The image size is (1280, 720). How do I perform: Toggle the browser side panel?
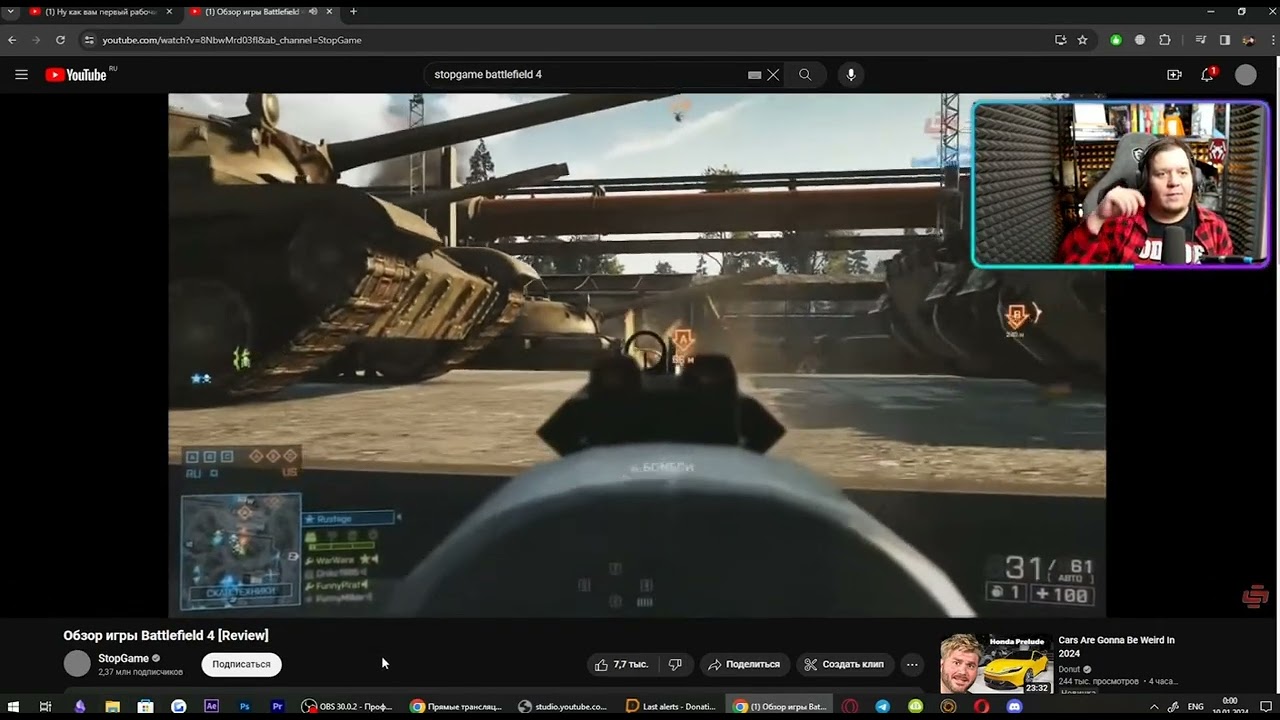point(1225,40)
